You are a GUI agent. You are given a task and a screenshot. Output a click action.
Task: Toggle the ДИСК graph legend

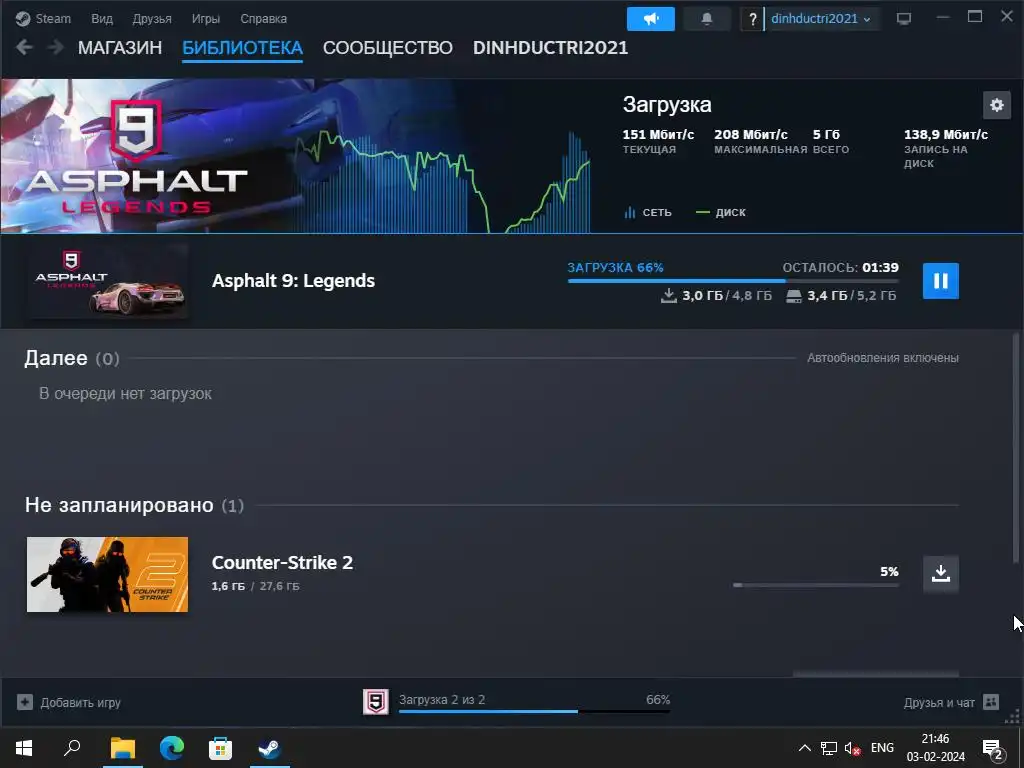[x=721, y=212]
